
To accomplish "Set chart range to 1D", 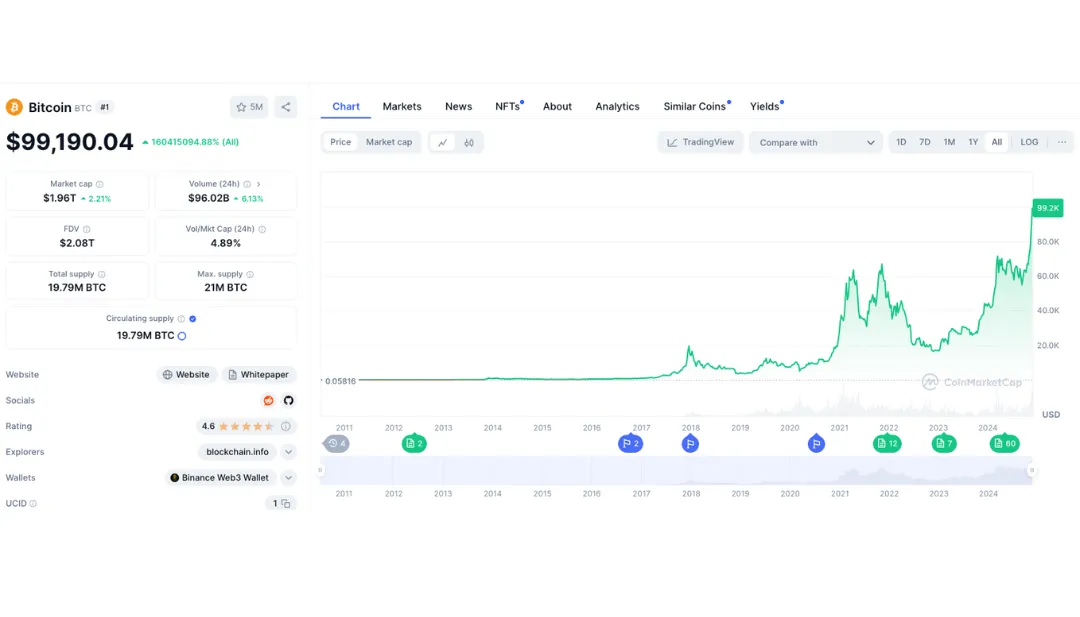I will click(901, 143).
